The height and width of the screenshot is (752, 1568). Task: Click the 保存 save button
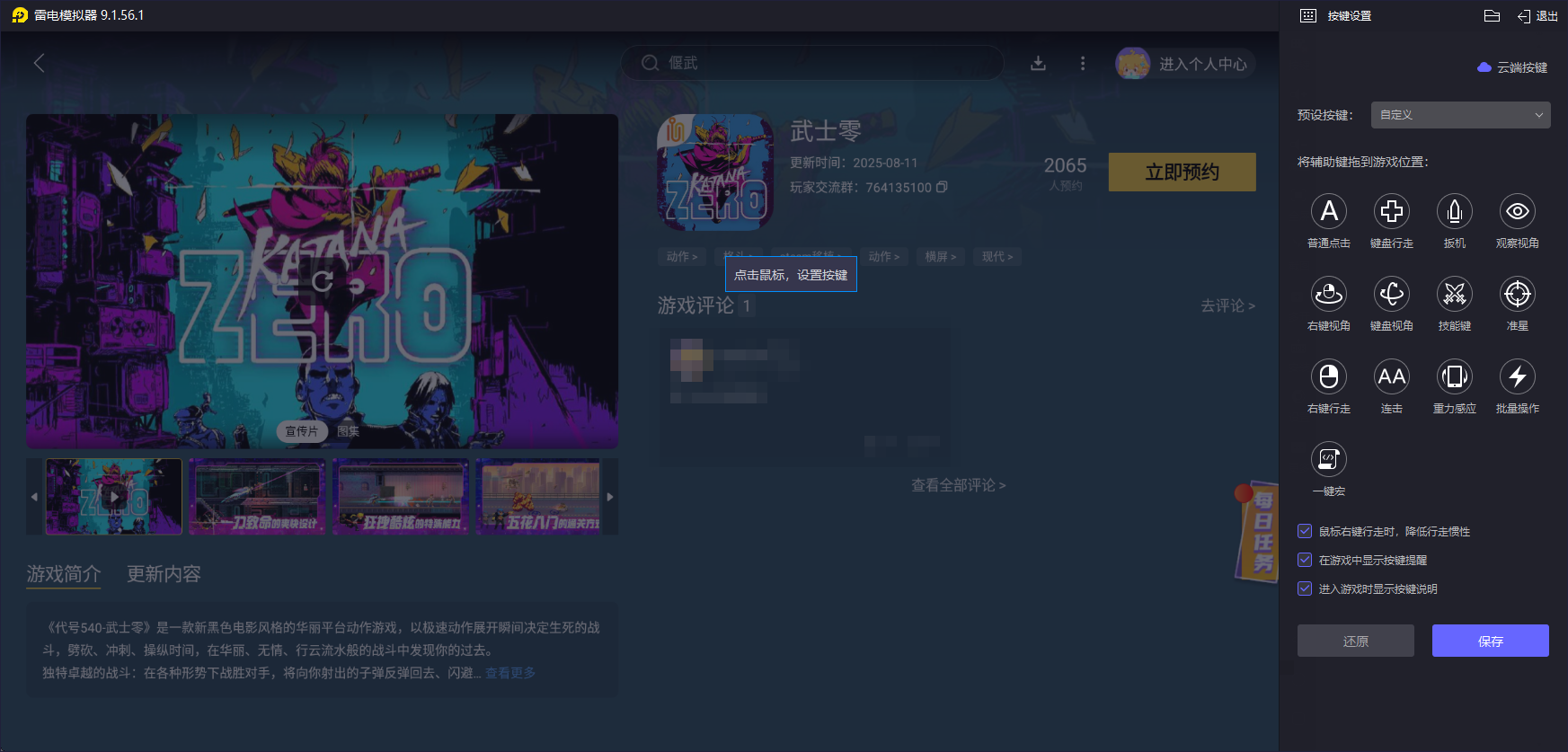pyautogui.click(x=1491, y=641)
